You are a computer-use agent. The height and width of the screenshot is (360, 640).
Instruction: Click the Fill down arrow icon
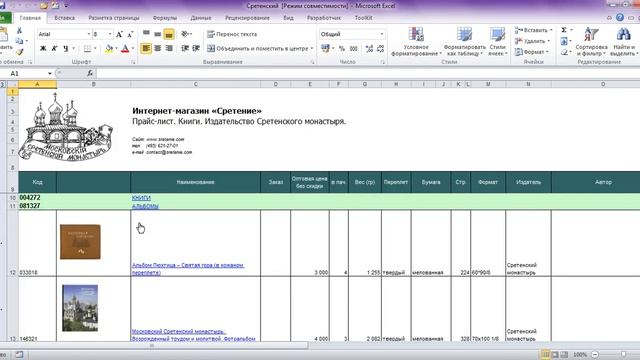(564, 41)
